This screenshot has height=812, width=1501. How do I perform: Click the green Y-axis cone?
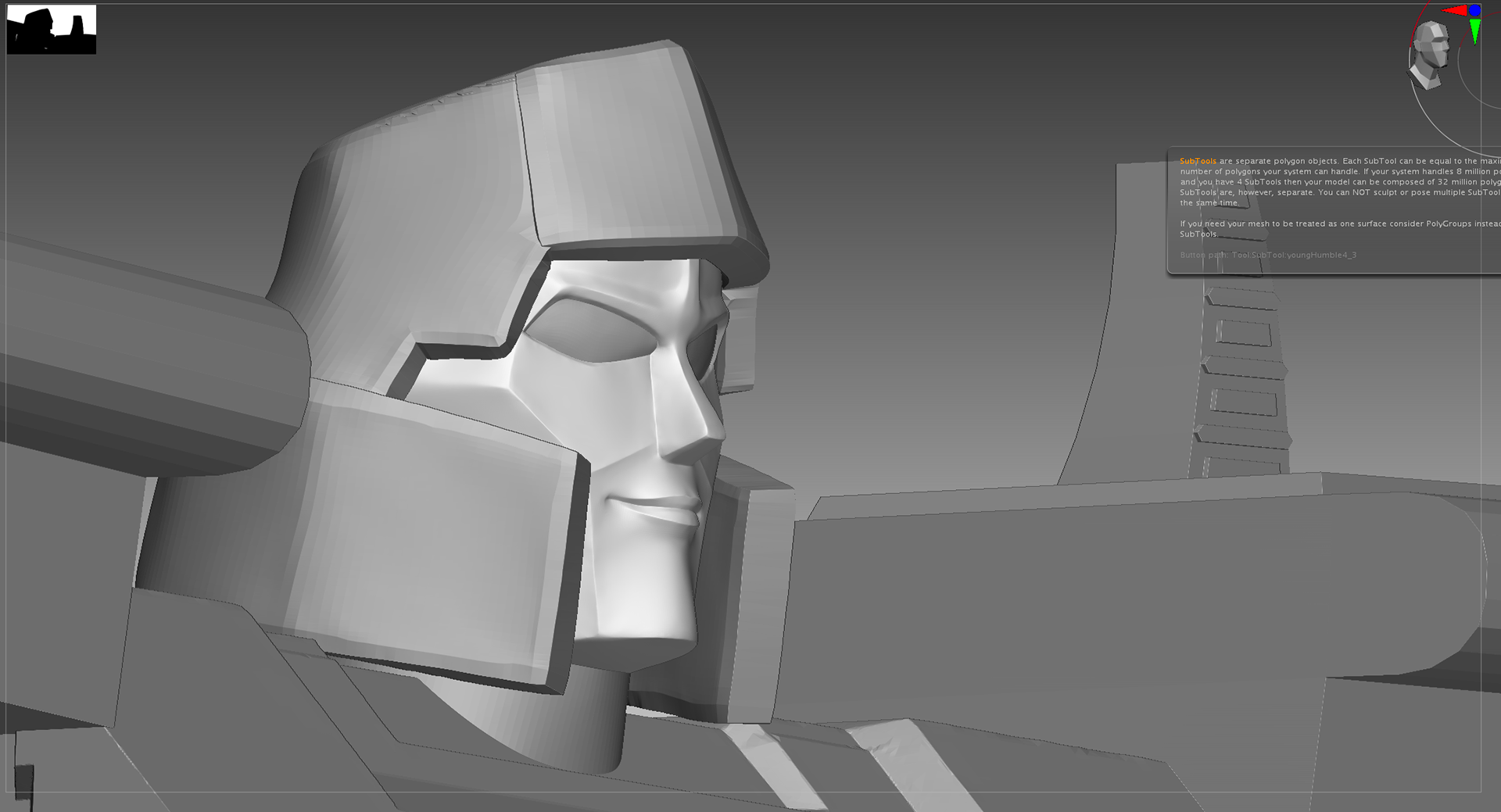(x=1475, y=31)
